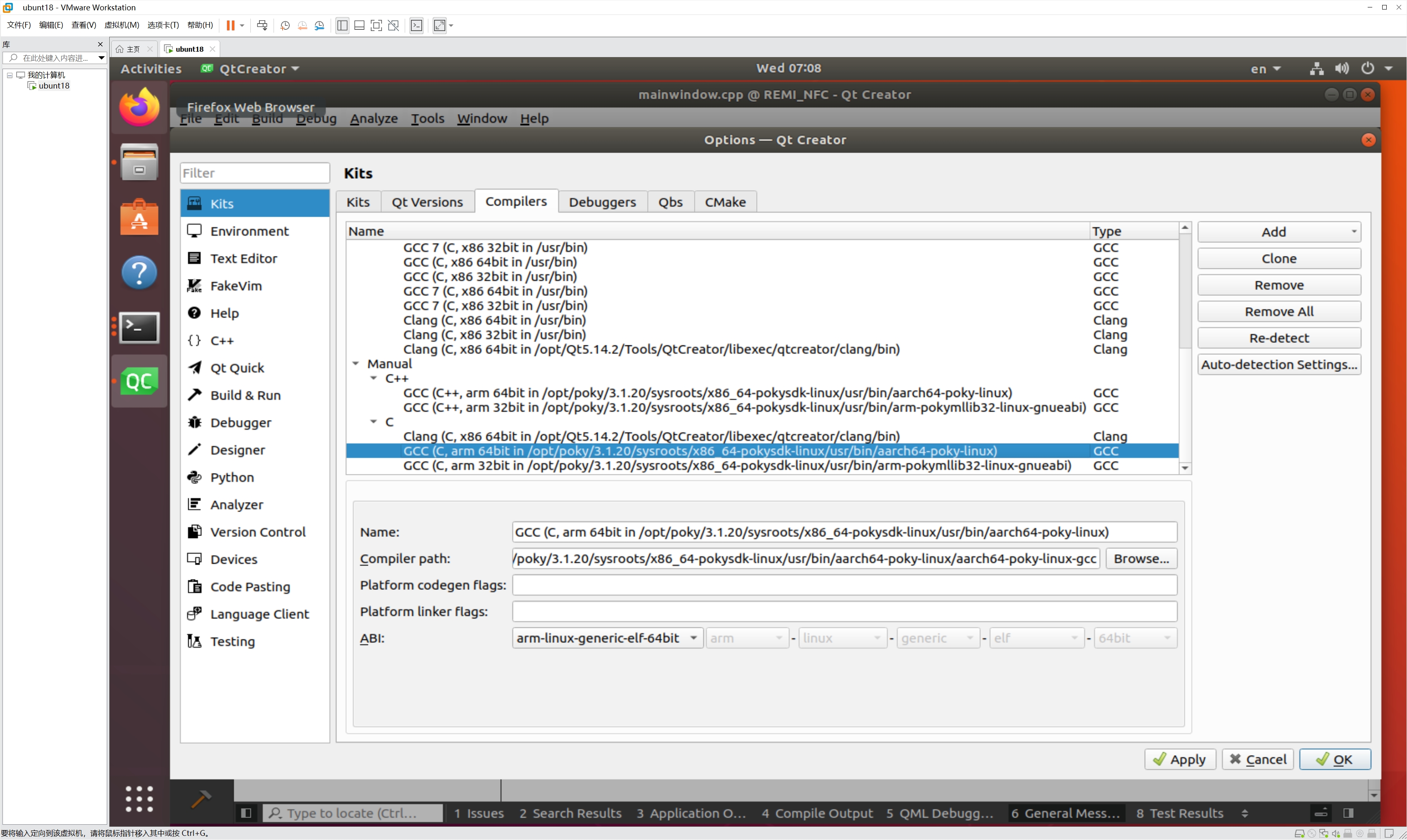
Task: Open the en language indicator menu
Action: click(1265, 69)
